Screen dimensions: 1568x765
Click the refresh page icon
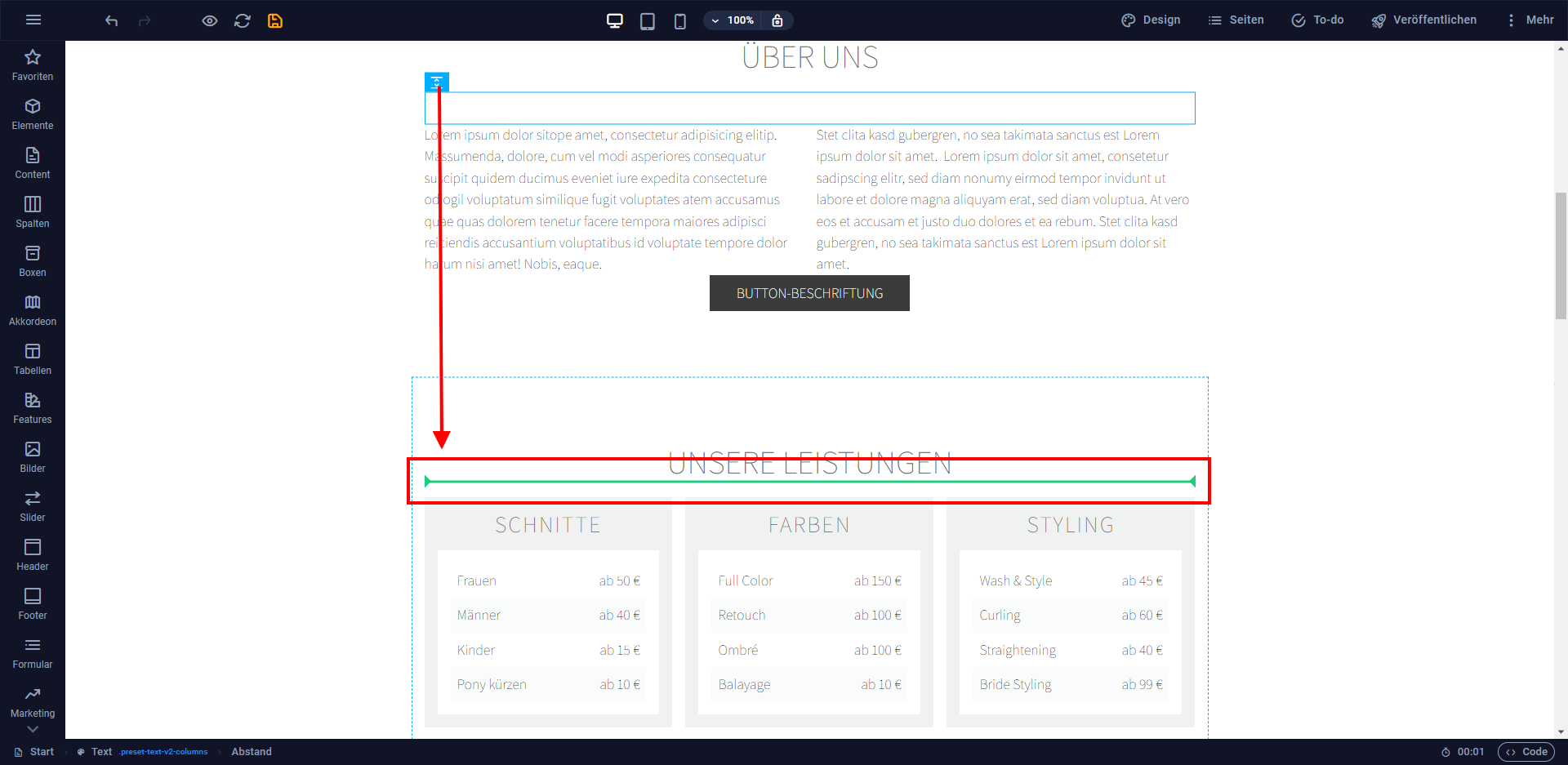tap(243, 20)
